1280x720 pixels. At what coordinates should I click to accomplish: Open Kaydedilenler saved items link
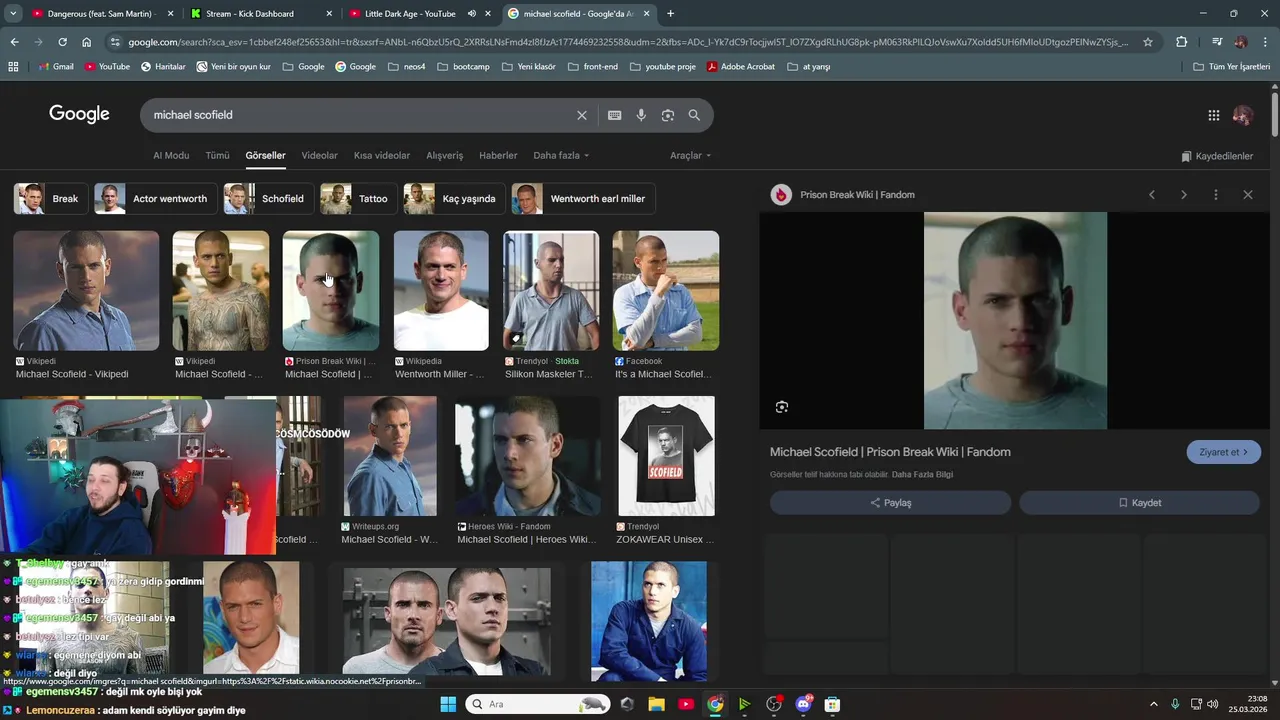coord(1217,156)
